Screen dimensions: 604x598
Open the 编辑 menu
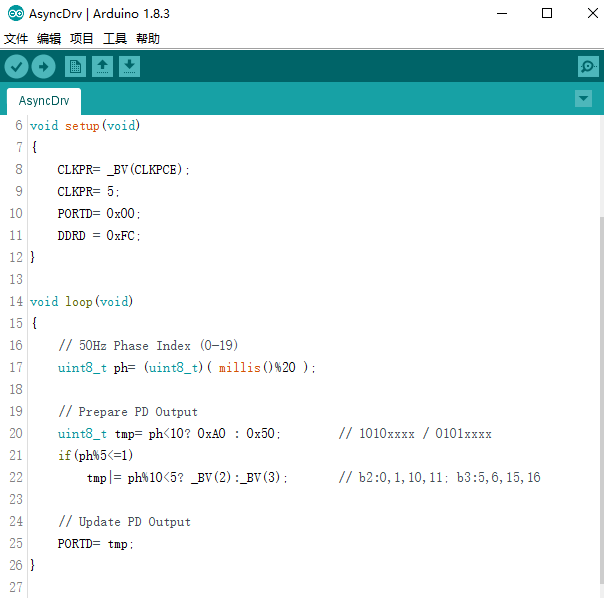(49, 39)
